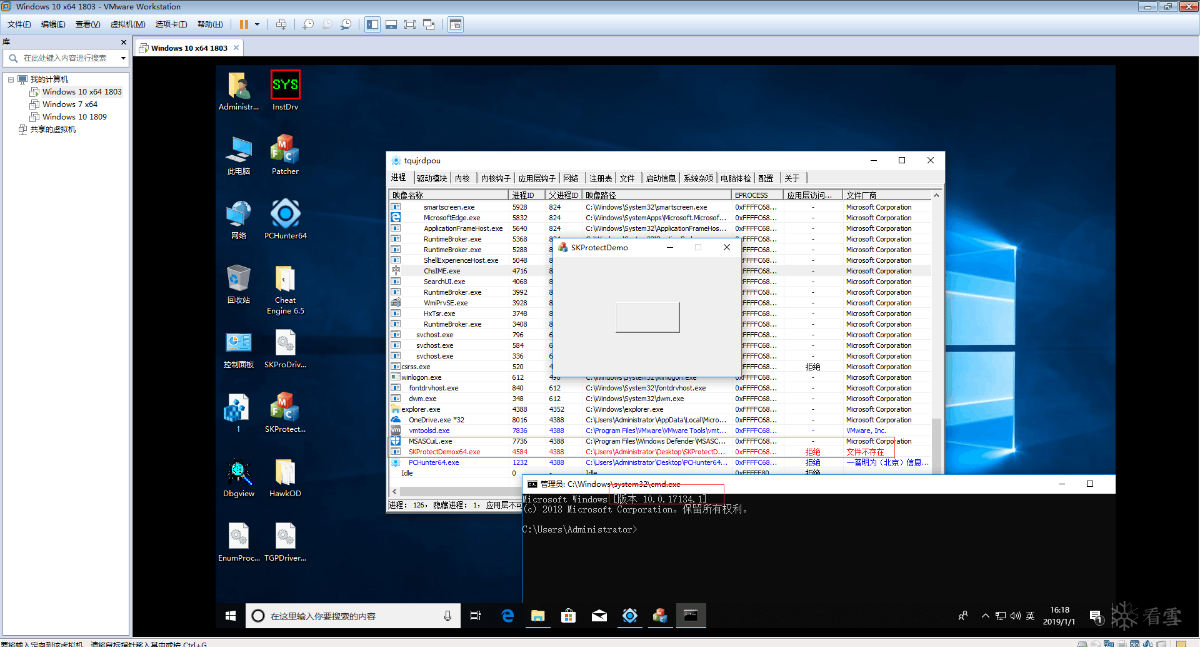Open the 帮助(H) menu in VMware
The width and height of the screenshot is (1200, 647).
point(210,23)
